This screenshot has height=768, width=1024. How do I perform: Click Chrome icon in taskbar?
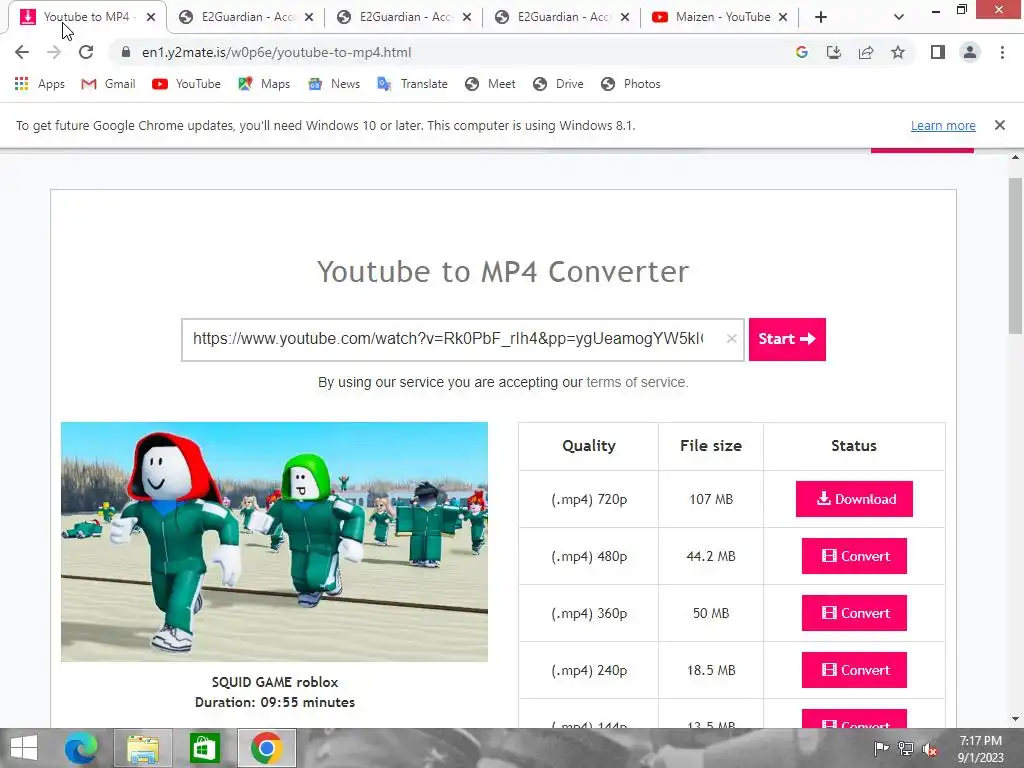266,748
